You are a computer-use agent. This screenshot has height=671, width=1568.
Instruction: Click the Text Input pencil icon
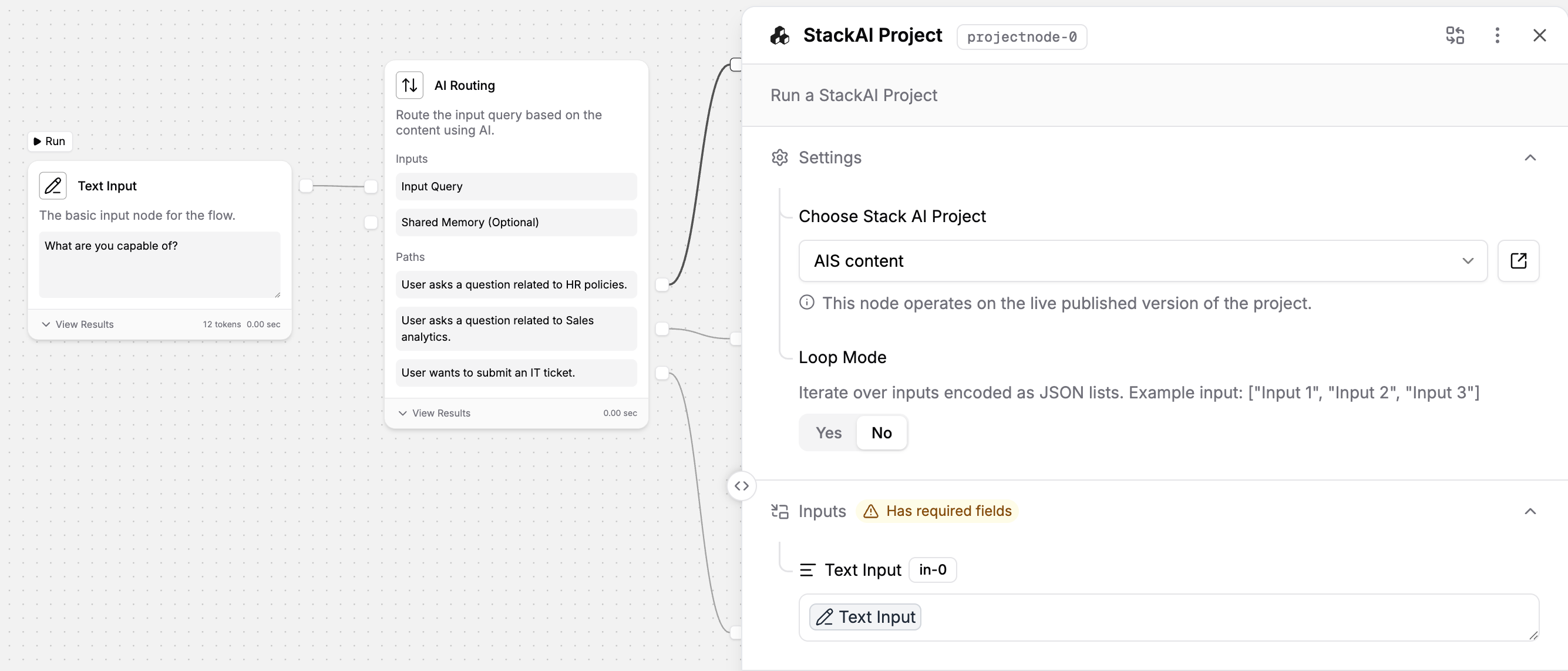tap(53, 186)
